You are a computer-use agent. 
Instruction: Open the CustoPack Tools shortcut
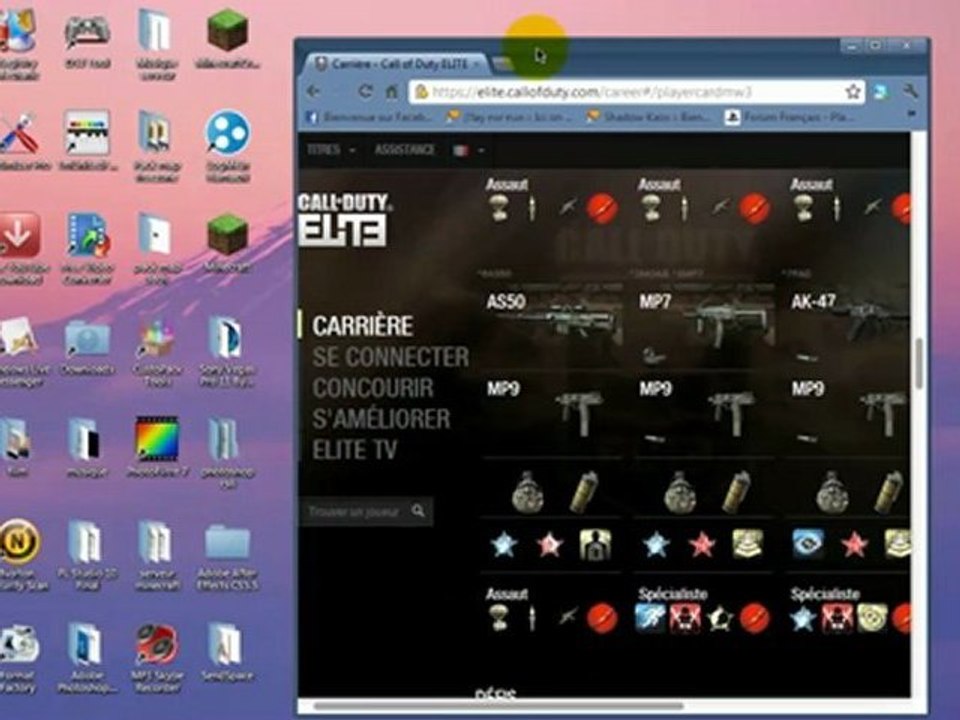click(x=157, y=351)
